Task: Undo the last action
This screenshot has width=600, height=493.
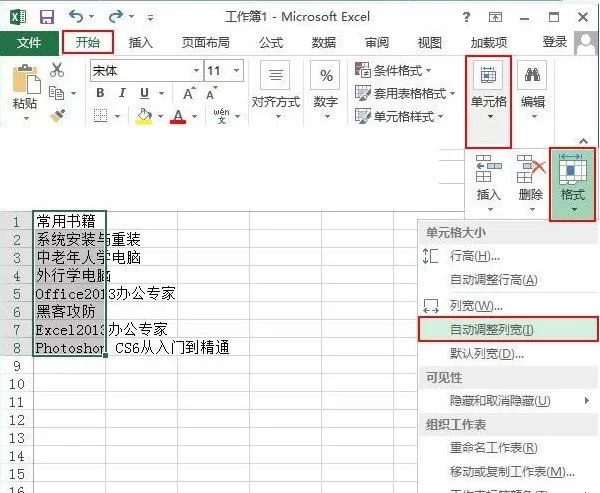Action: tap(76, 16)
